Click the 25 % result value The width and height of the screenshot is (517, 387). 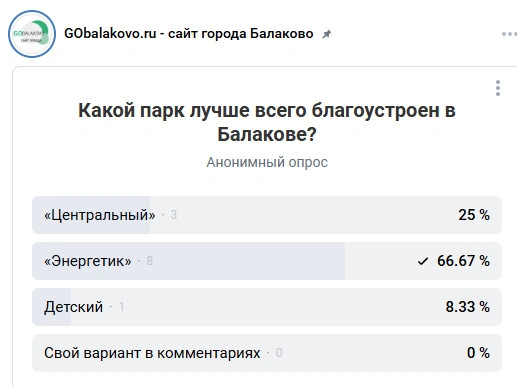click(474, 215)
